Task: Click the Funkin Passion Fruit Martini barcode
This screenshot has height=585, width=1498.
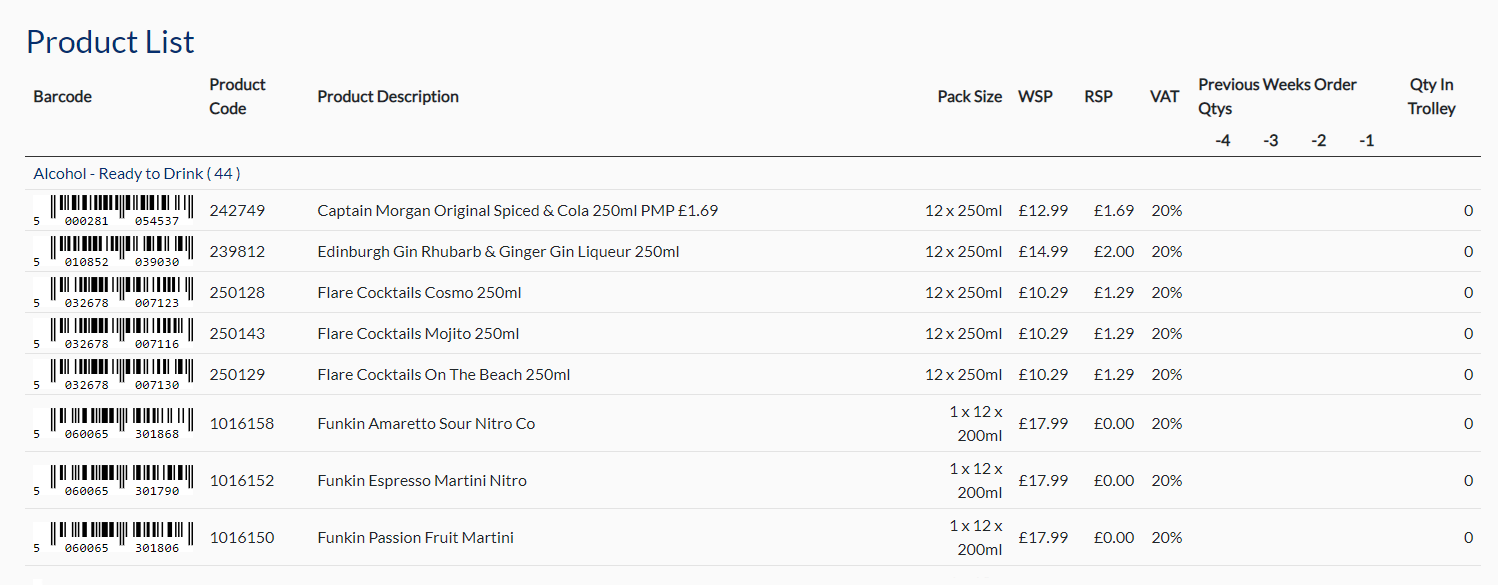Action: (x=114, y=538)
